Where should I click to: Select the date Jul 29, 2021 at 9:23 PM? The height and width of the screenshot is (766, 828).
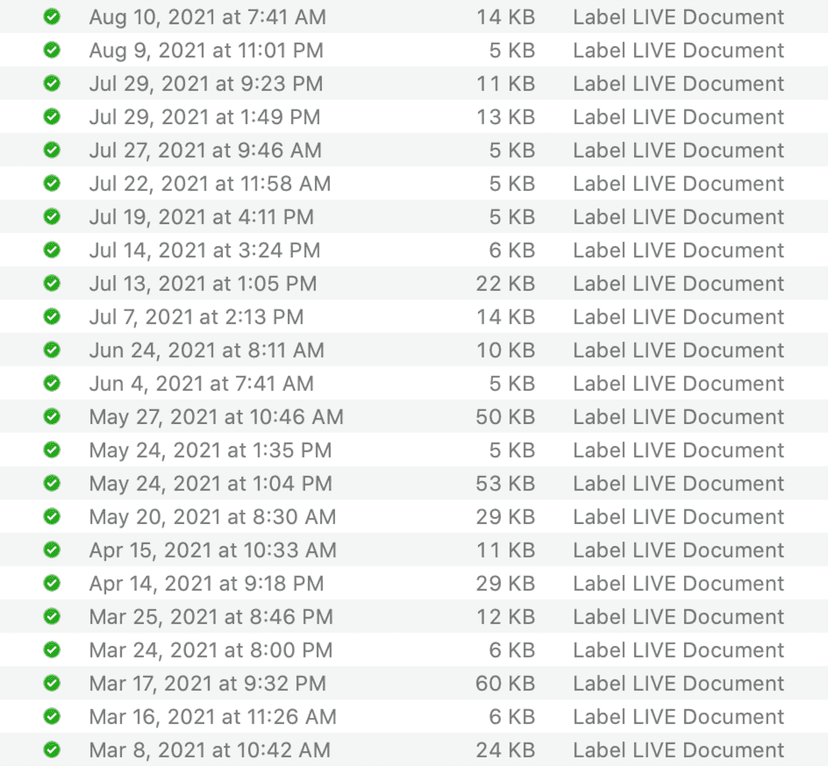click(206, 84)
